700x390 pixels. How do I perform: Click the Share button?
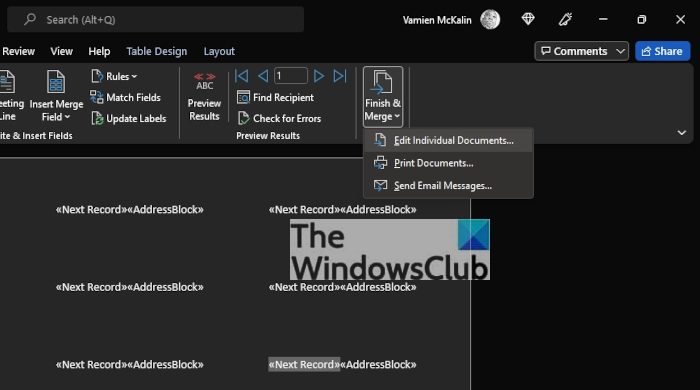click(662, 51)
